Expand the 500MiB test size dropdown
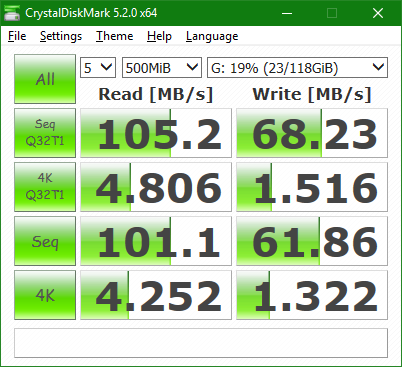This screenshot has height=367, width=402. pyautogui.click(x=162, y=68)
